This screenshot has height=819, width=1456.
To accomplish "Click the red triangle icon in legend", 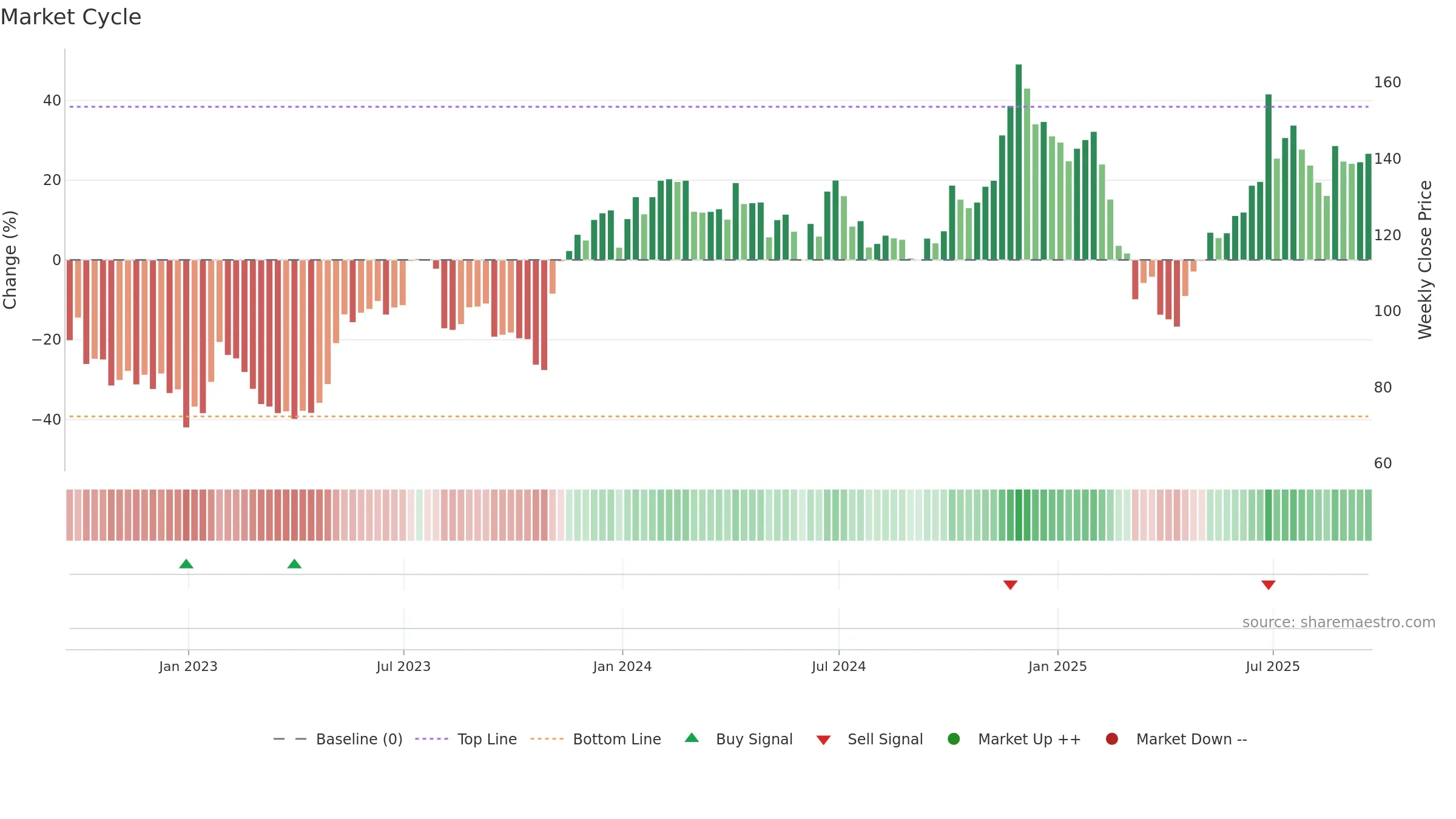I will point(823,740).
